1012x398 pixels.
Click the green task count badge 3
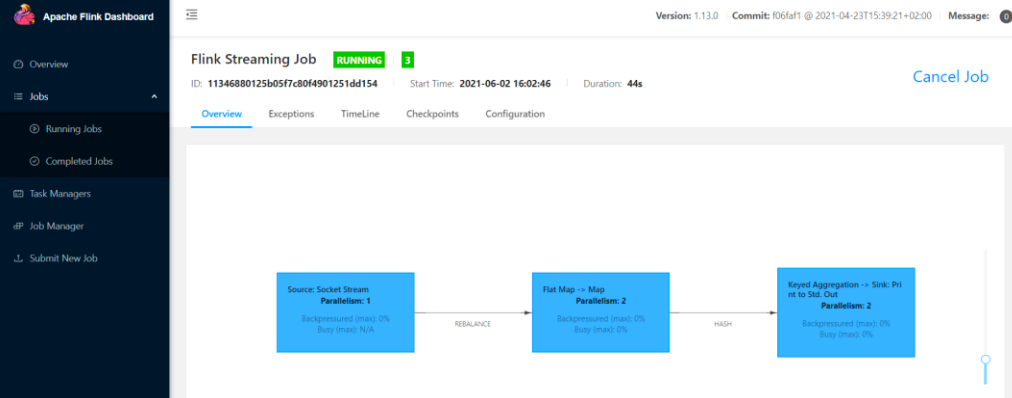[407, 60]
